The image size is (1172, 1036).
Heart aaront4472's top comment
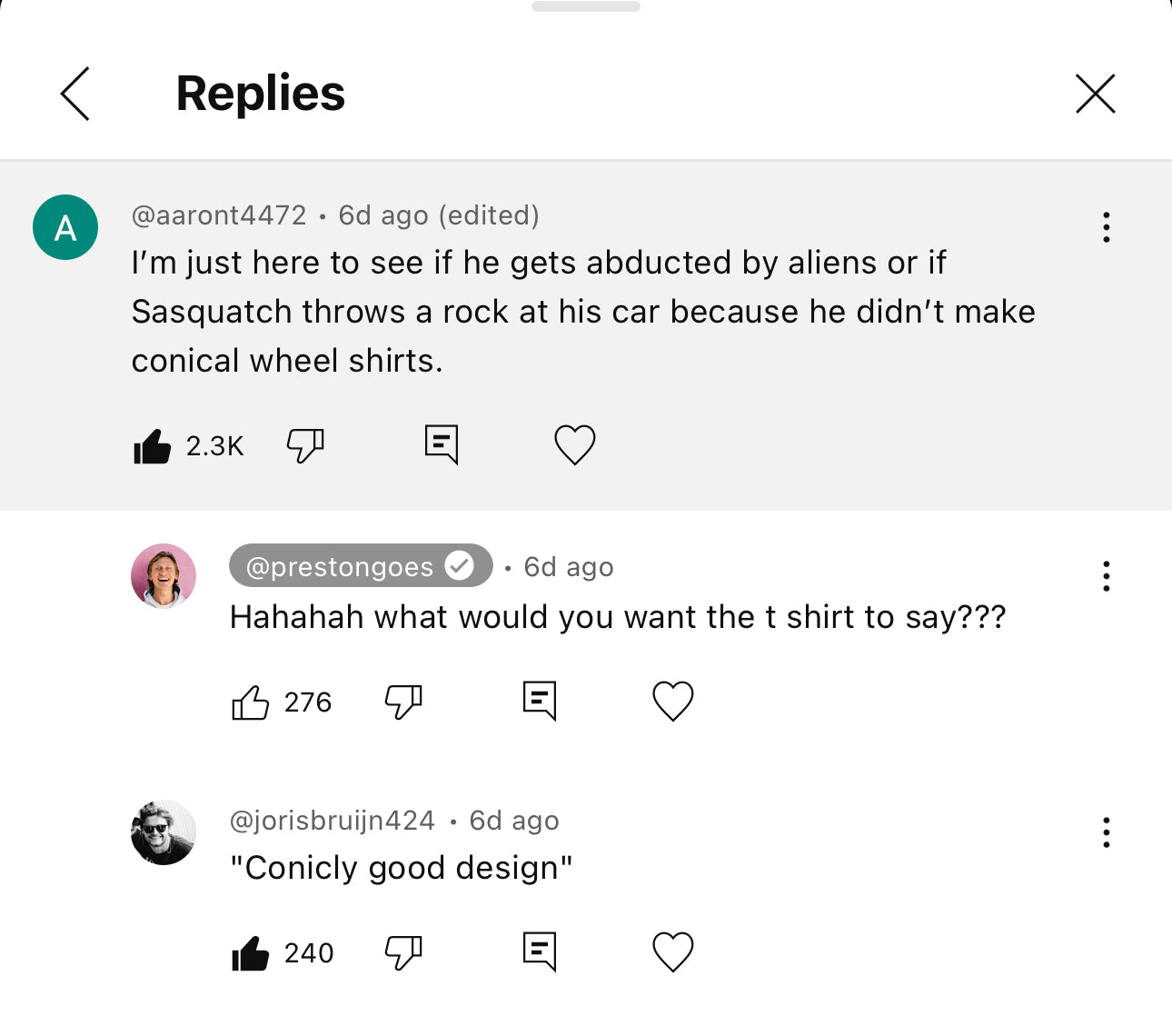(574, 444)
